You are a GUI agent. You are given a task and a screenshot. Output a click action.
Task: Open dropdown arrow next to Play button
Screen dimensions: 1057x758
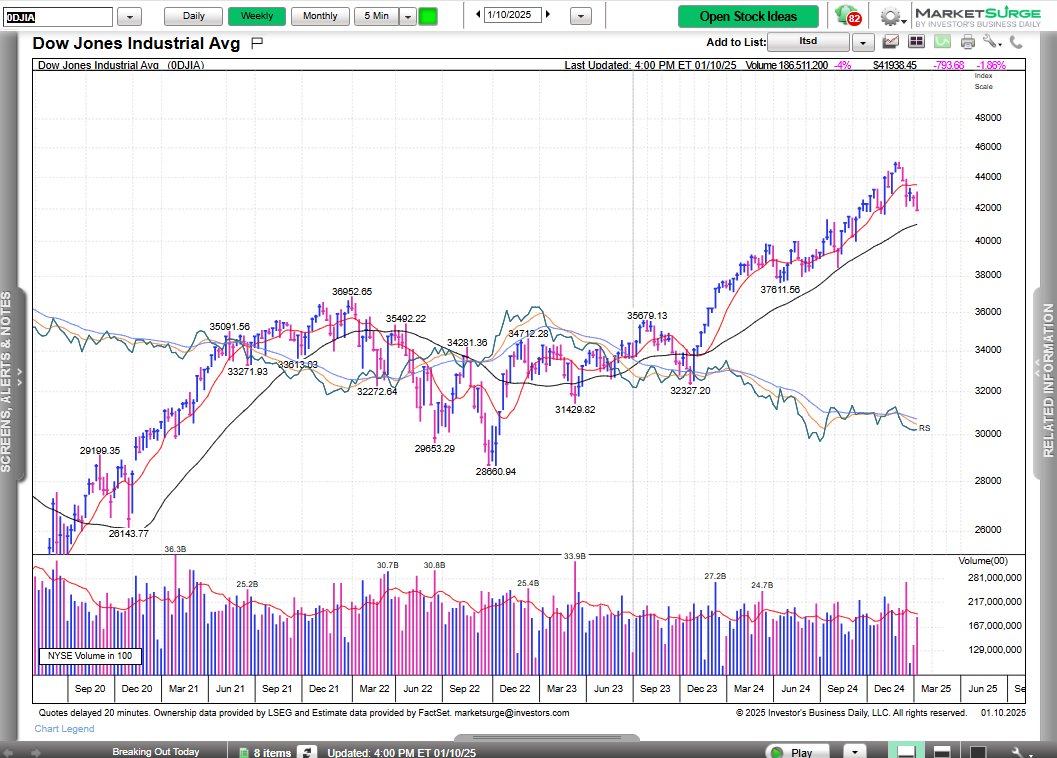click(x=855, y=752)
